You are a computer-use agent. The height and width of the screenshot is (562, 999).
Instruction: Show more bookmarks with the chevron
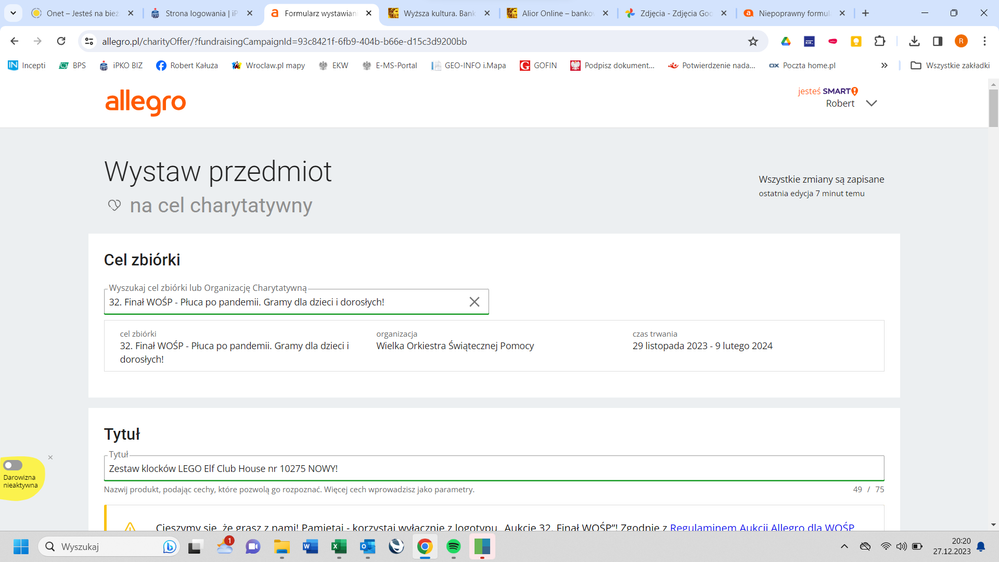(884, 66)
